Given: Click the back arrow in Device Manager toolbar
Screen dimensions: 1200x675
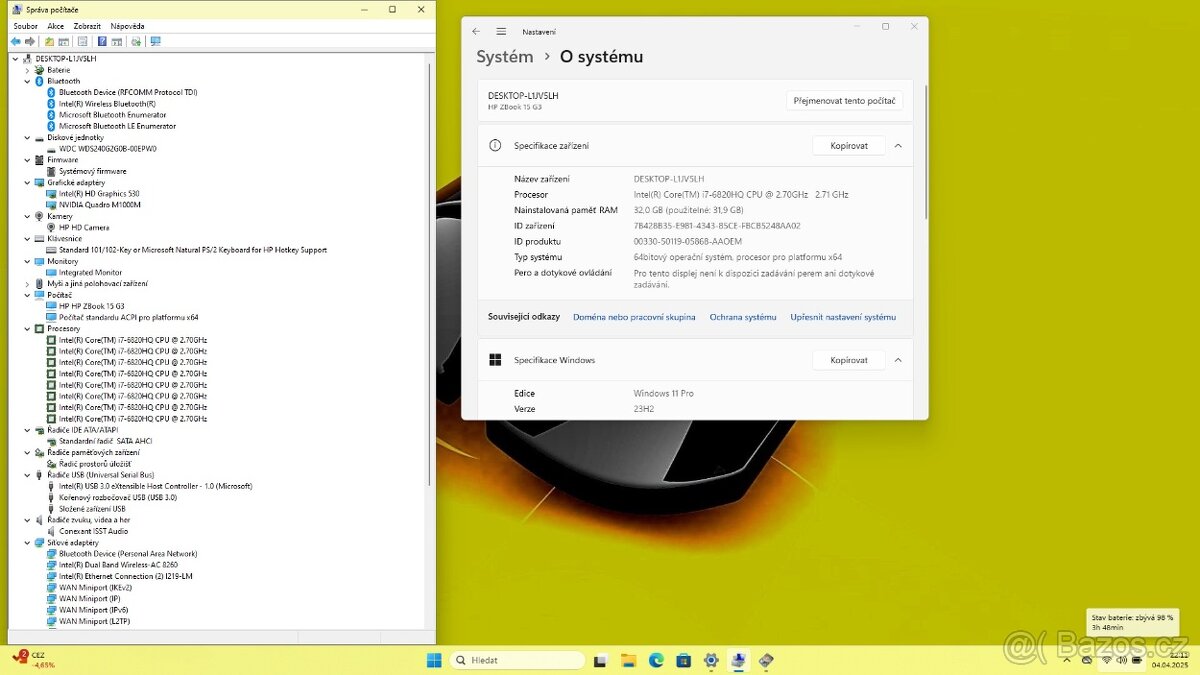Looking at the screenshot, I should click(x=15, y=42).
